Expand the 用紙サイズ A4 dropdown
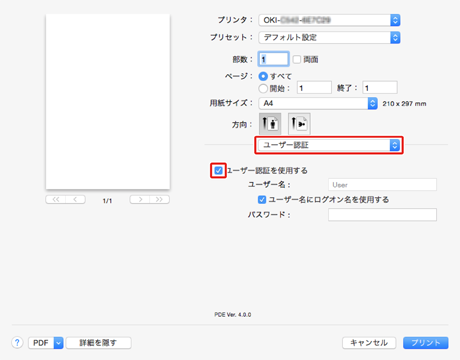 click(318, 103)
